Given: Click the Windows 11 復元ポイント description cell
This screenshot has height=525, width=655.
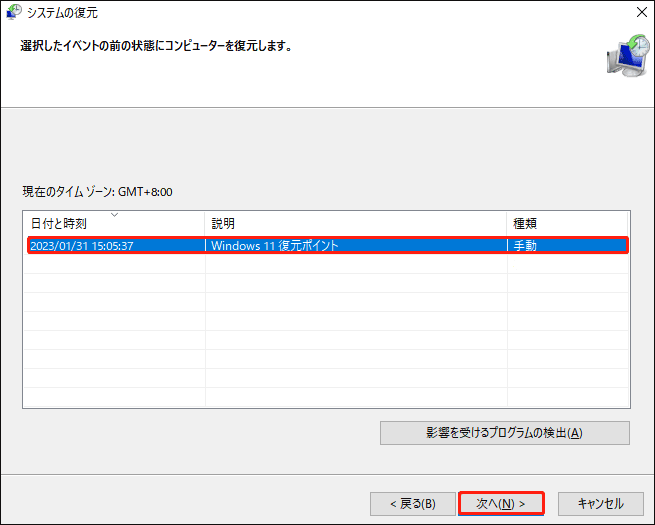Looking at the screenshot, I should 274,246.
